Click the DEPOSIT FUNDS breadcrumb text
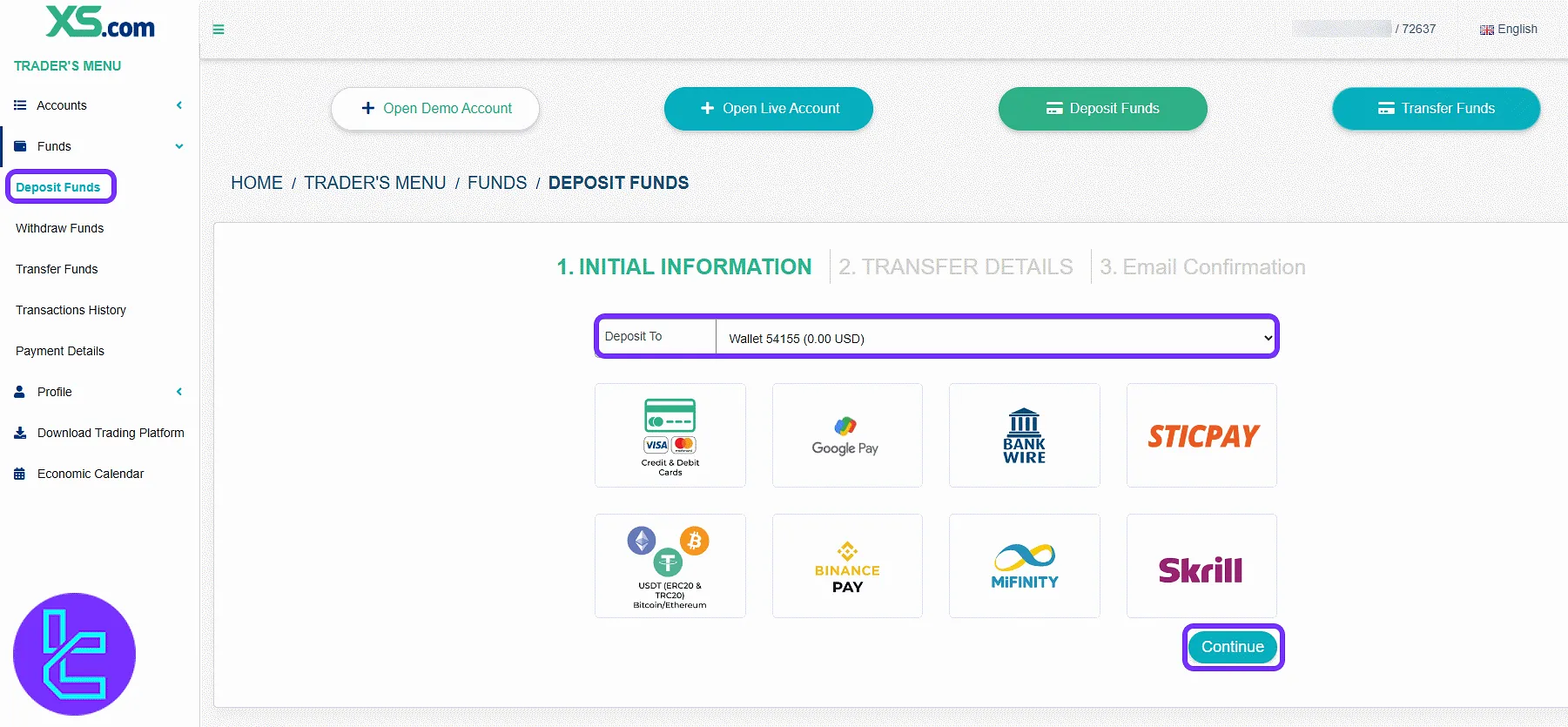 [618, 183]
